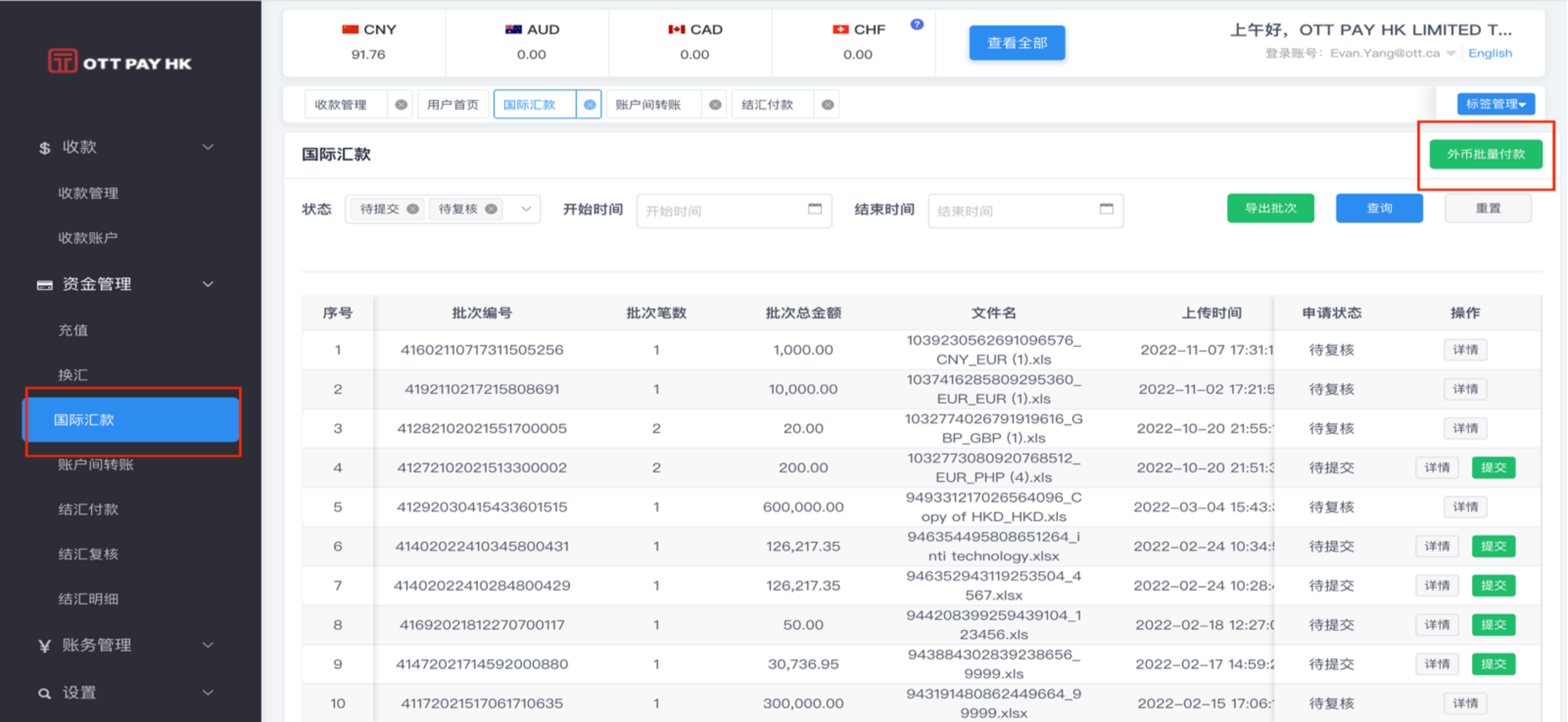The height and width of the screenshot is (722, 1568).
Task: Click the 导出批次 button
Action: pyautogui.click(x=1270, y=208)
